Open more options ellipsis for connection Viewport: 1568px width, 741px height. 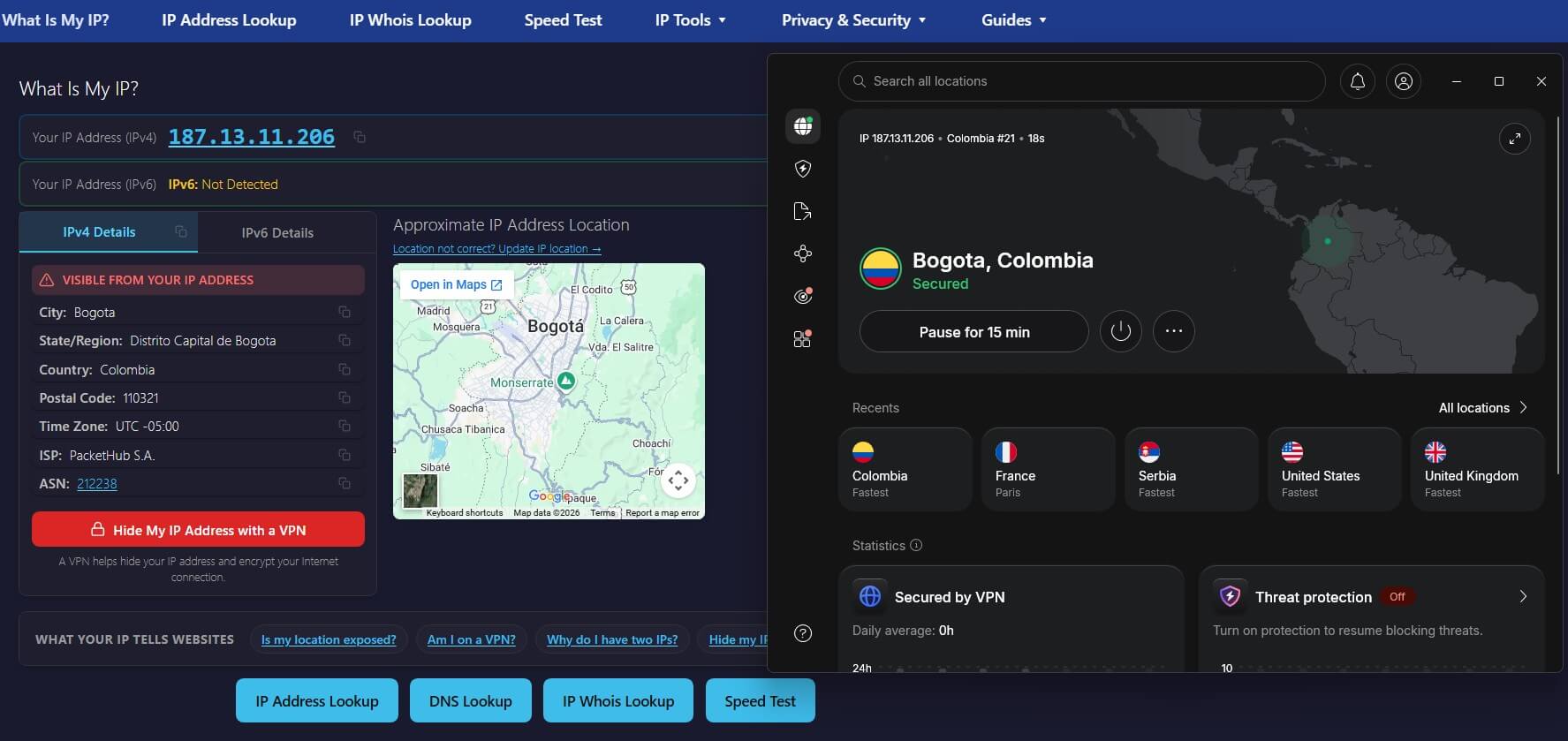click(x=1174, y=331)
